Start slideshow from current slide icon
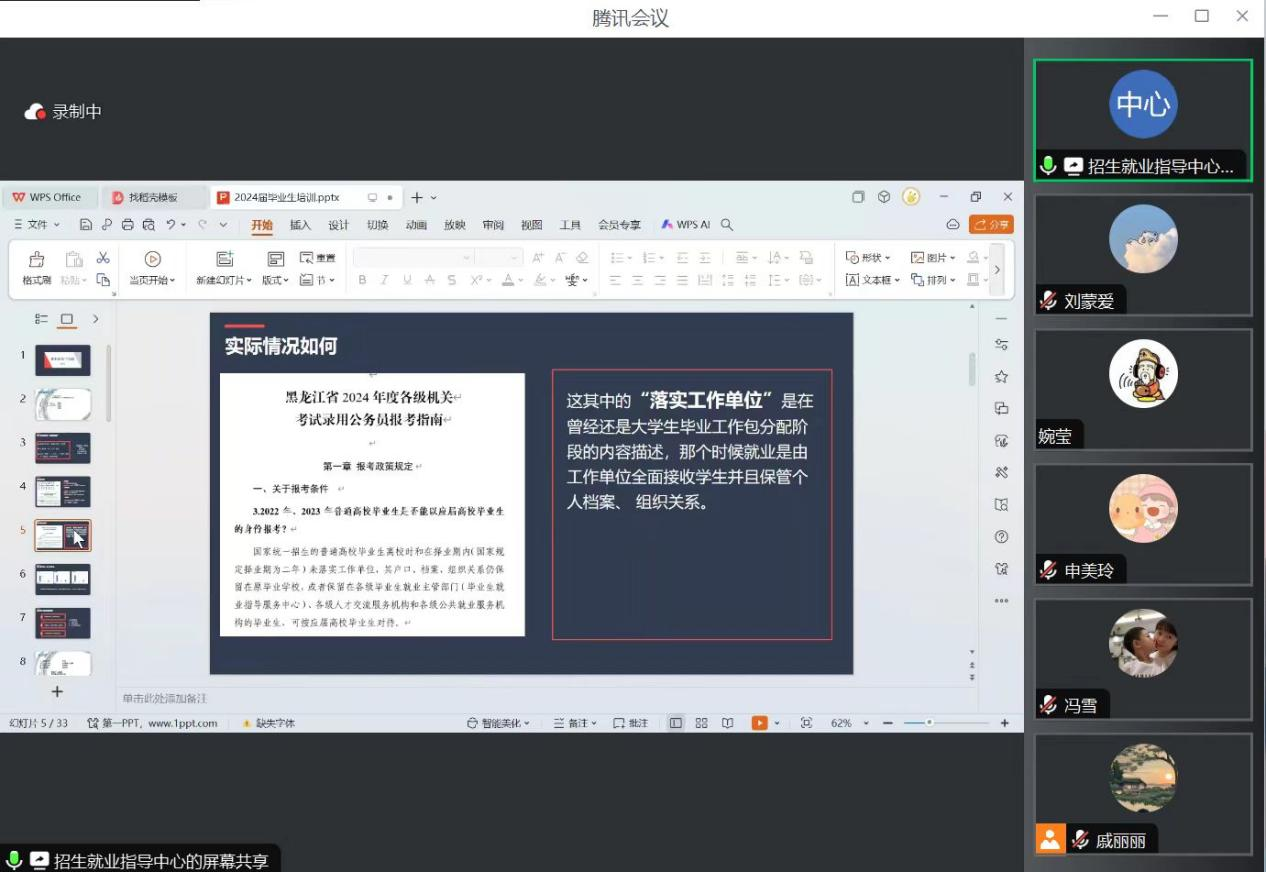 pos(152,259)
